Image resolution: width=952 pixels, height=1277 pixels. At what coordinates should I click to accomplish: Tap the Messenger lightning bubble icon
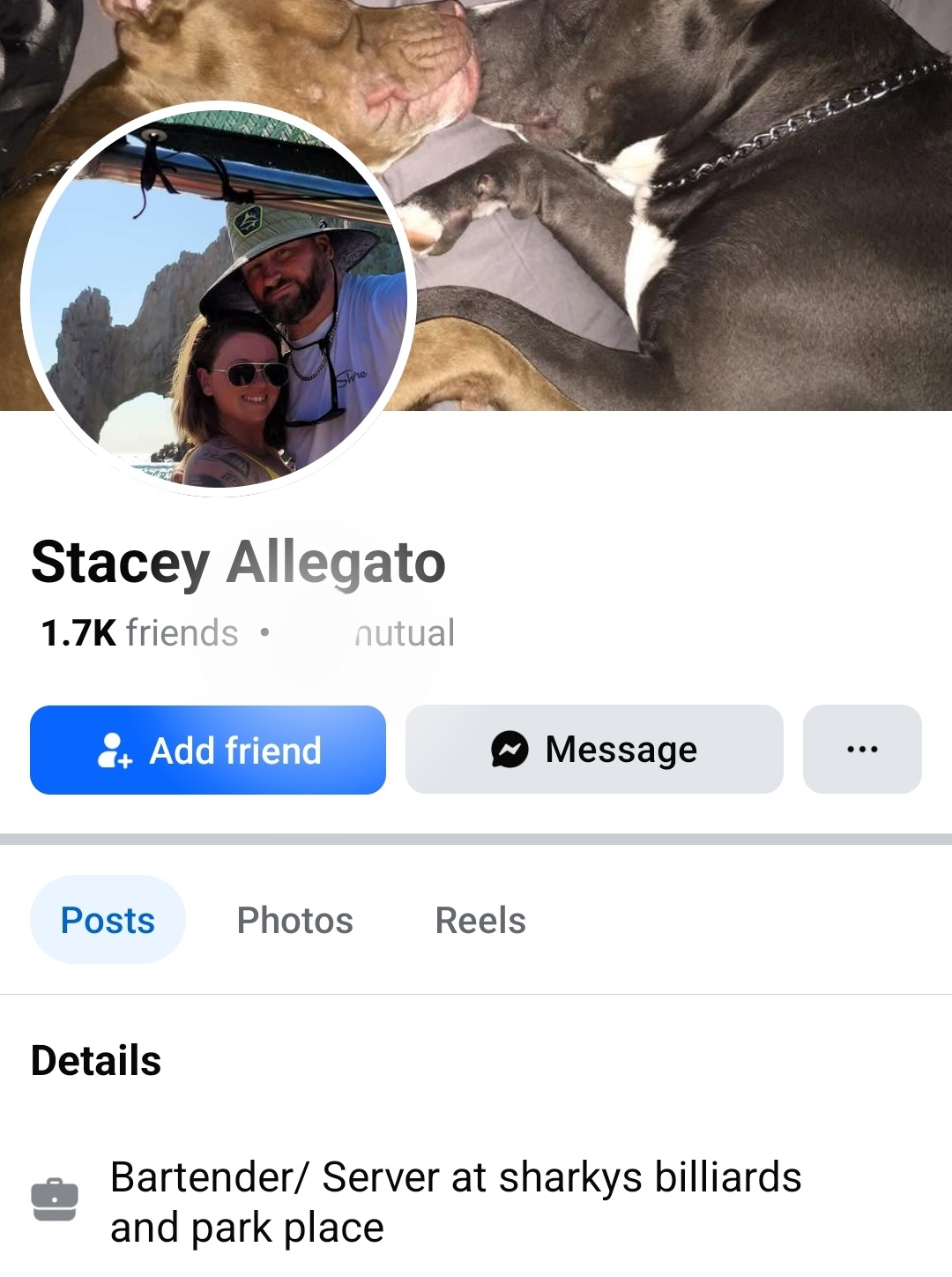(x=509, y=750)
